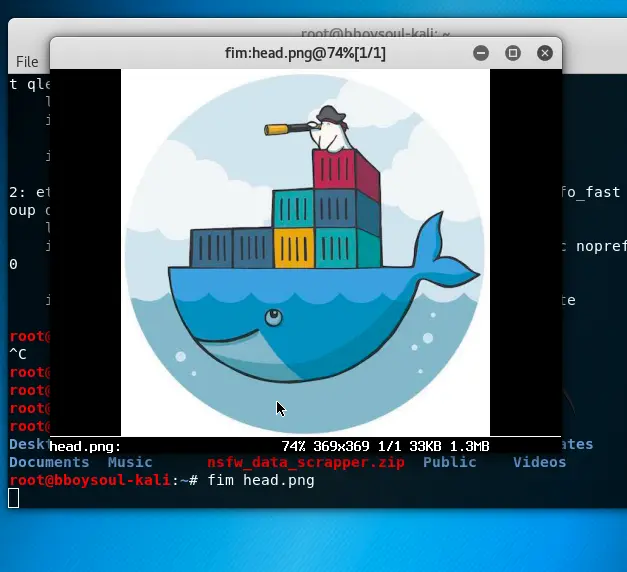Open the File menu in terminal
Image resolution: width=627 pixels, height=572 pixels.
point(27,62)
